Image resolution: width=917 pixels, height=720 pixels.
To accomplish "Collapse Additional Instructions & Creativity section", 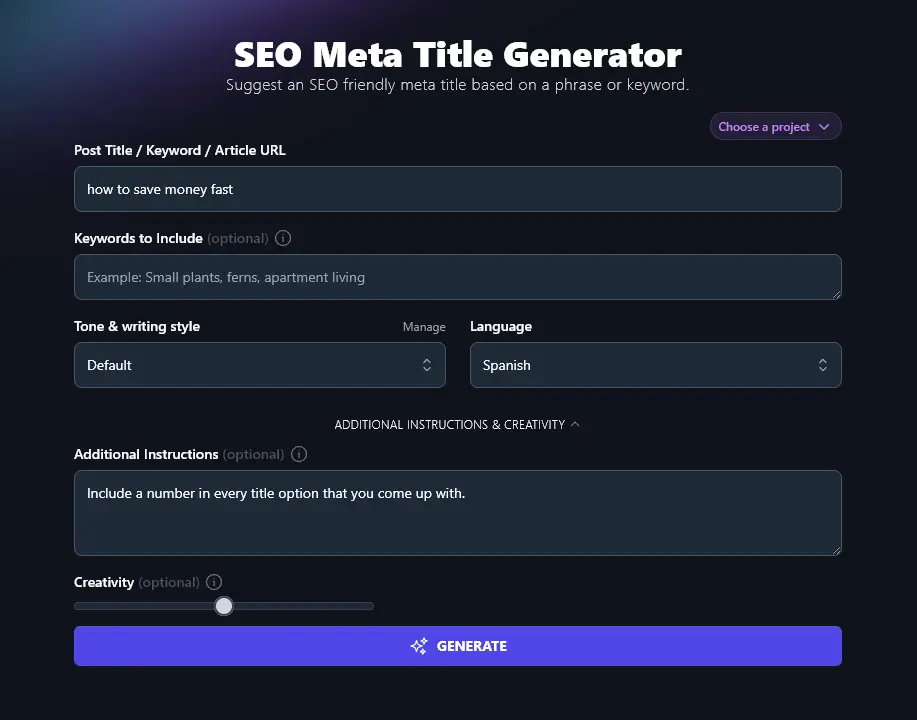I will click(449, 425).
